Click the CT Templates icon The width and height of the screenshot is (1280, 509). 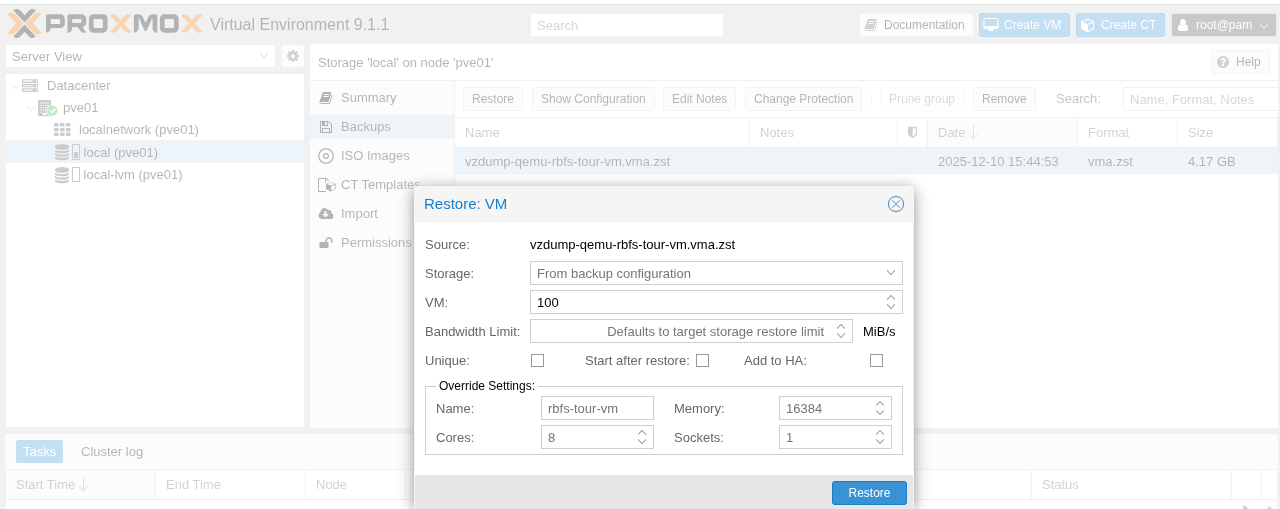(326, 185)
